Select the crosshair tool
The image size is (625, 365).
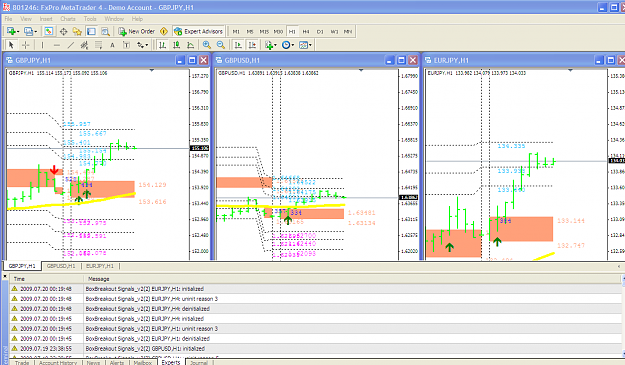tap(26, 45)
